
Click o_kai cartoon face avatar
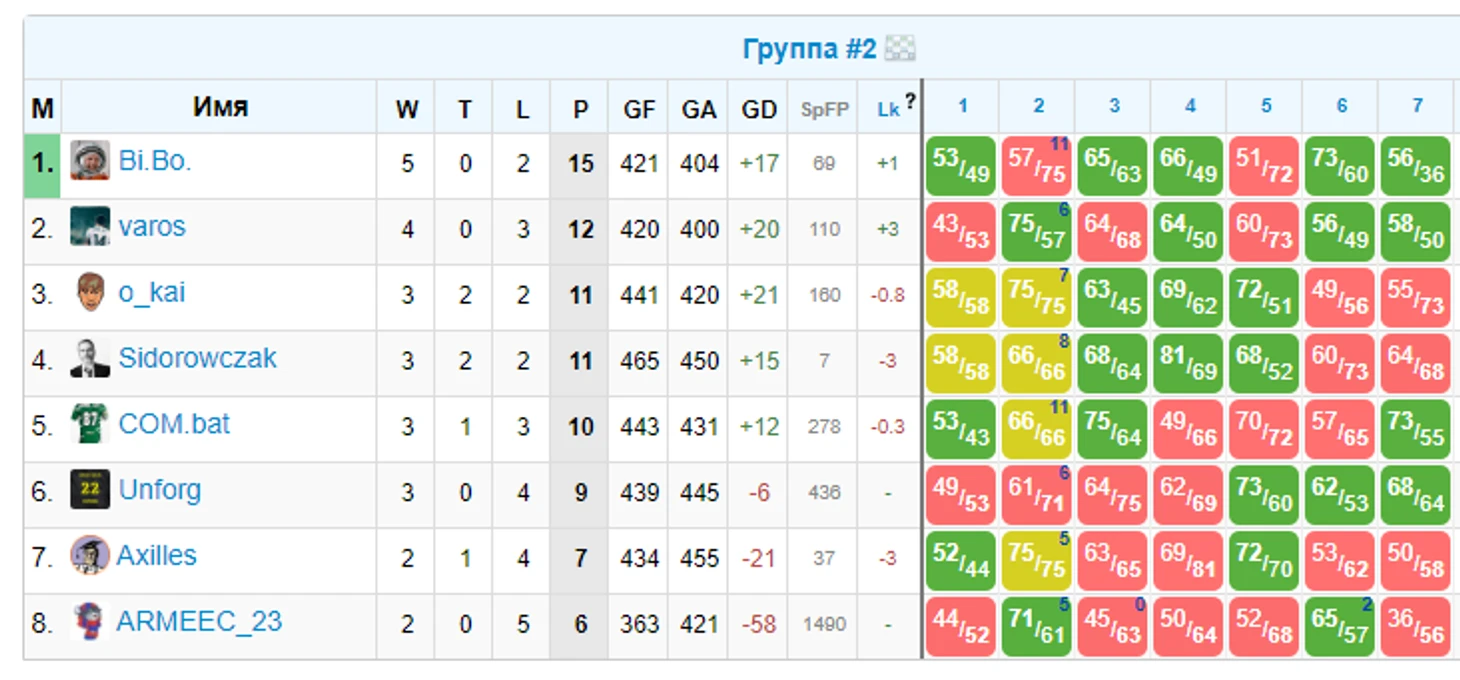pos(90,293)
